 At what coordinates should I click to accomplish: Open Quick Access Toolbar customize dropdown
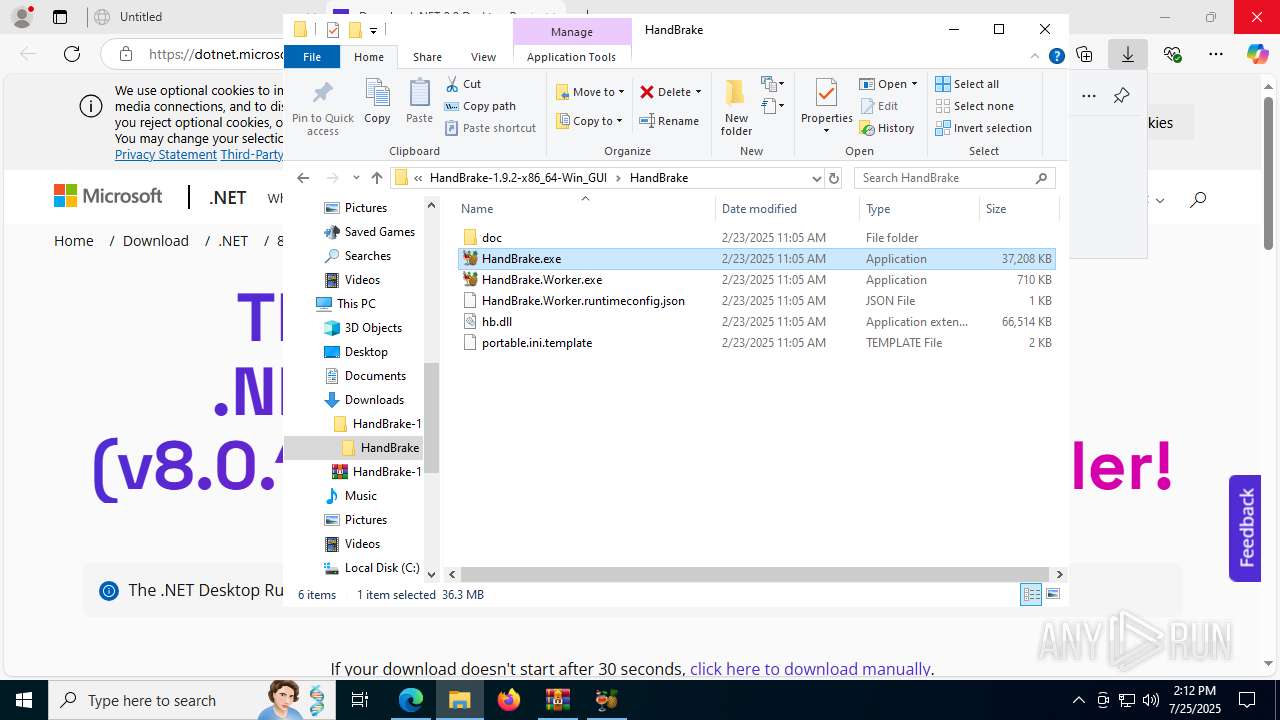(x=373, y=30)
